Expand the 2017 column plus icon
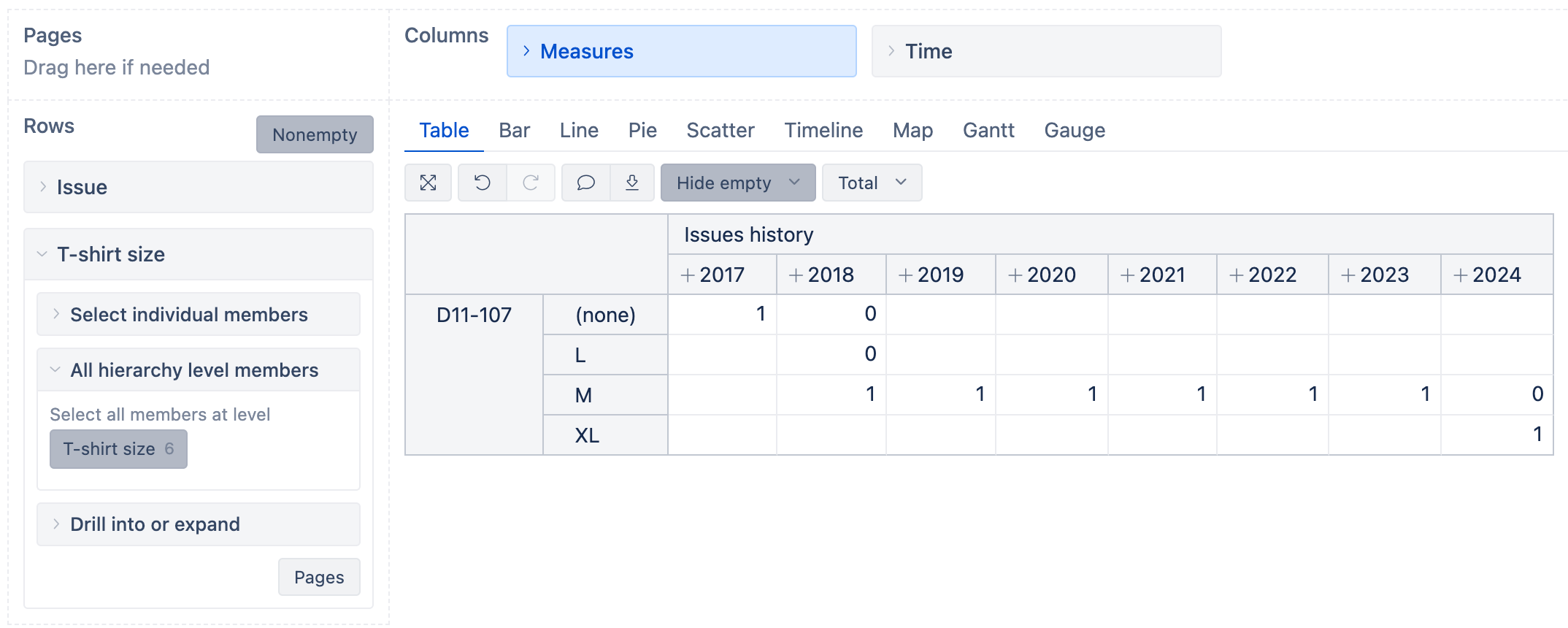1568x628 pixels. click(x=688, y=275)
